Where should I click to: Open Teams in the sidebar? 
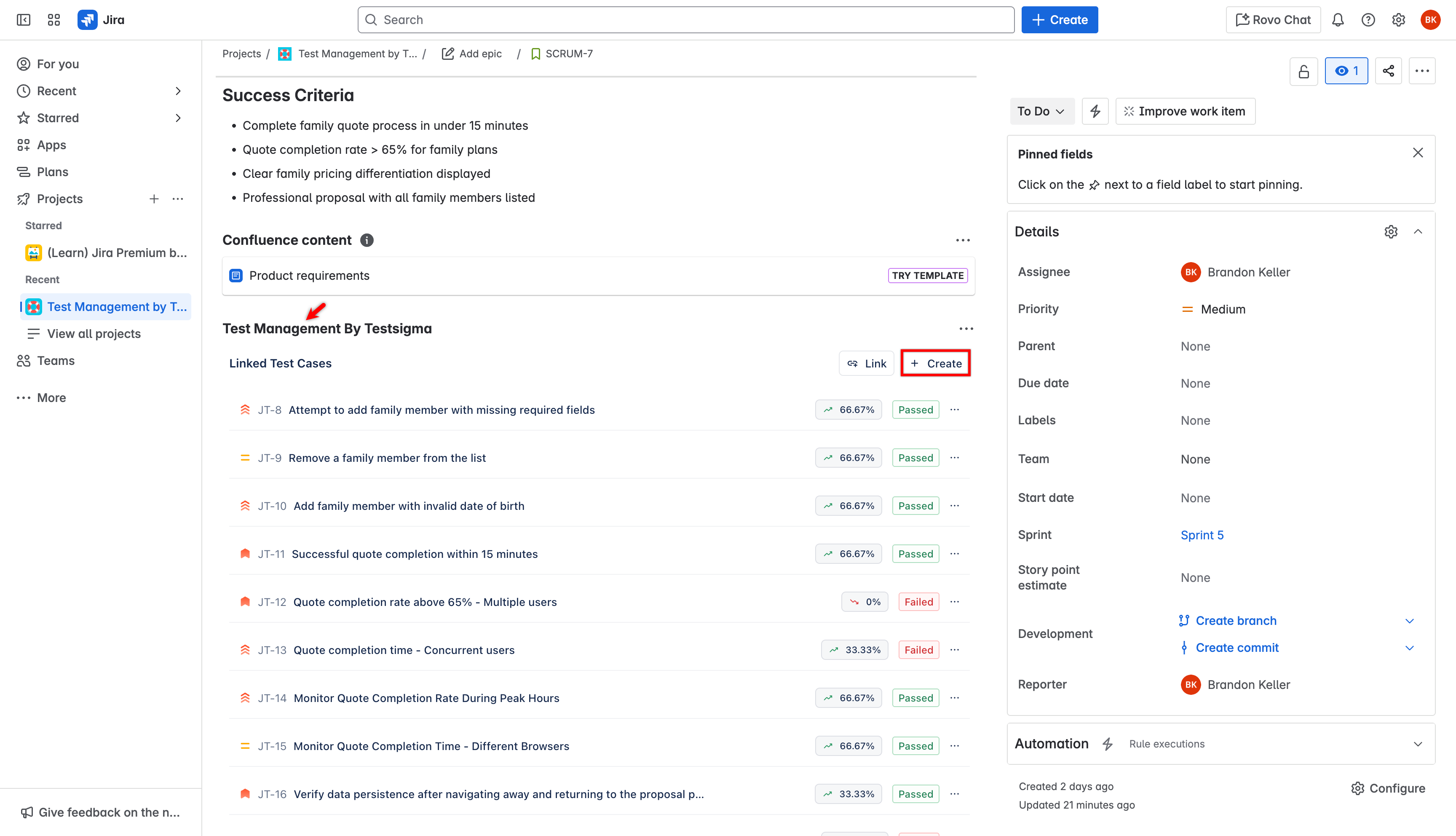coord(56,361)
